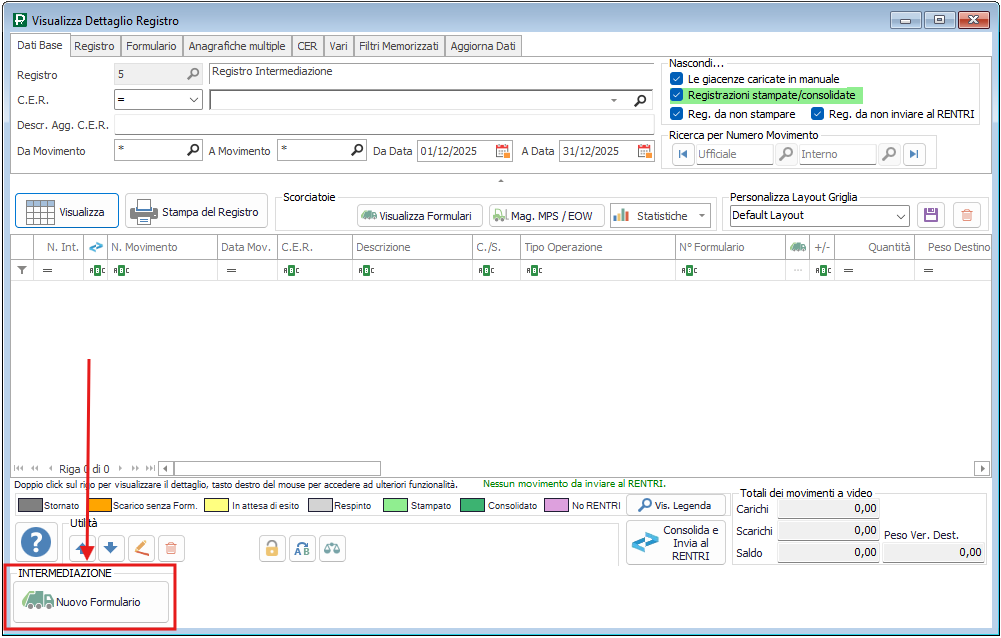1001x638 pixels.
Task: Click the orange Scarico senza Form. swatch
Action: (100, 506)
